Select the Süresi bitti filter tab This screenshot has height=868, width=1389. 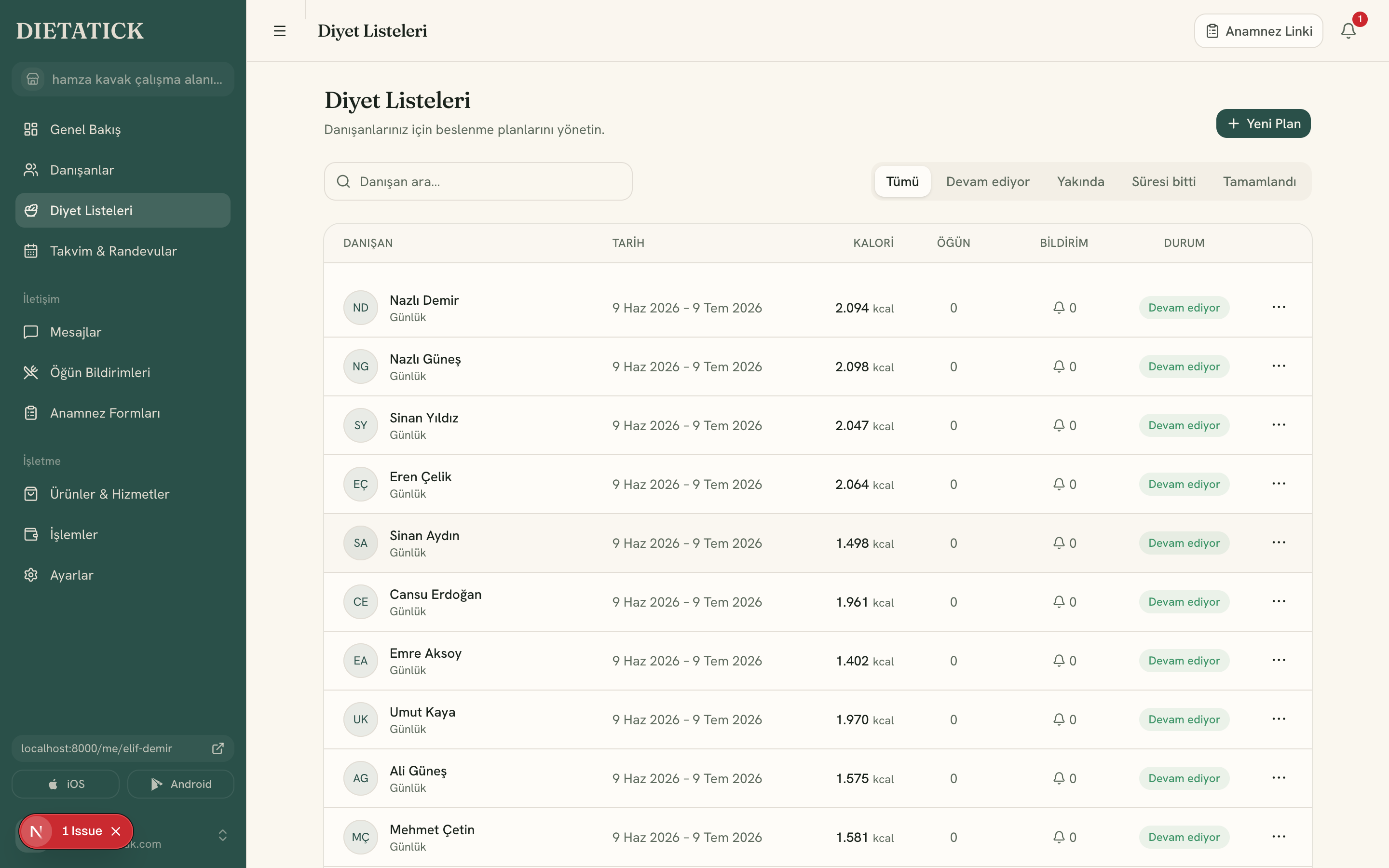coord(1163,181)
